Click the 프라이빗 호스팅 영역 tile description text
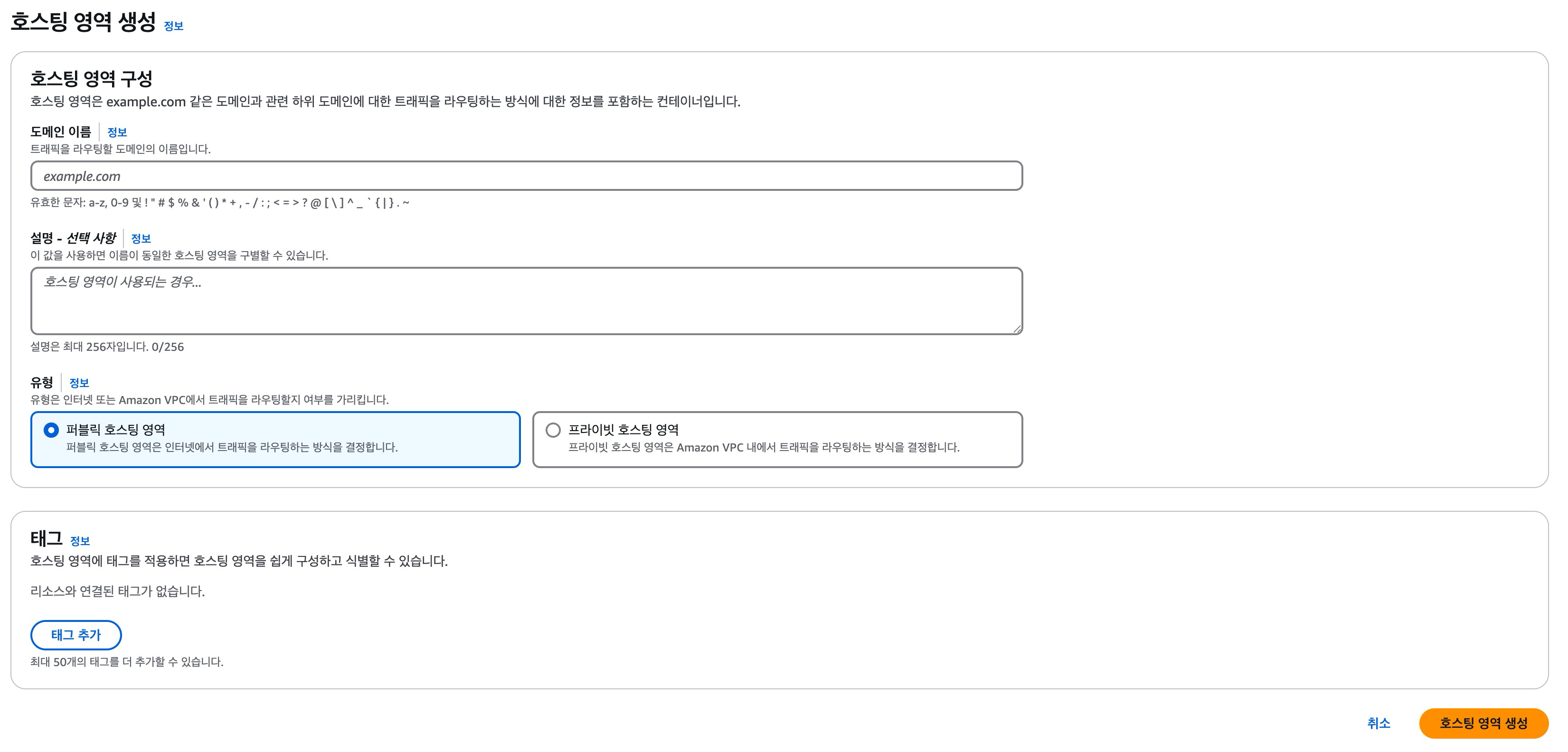This screenshot has width=1568, height=752. (763, 447)
